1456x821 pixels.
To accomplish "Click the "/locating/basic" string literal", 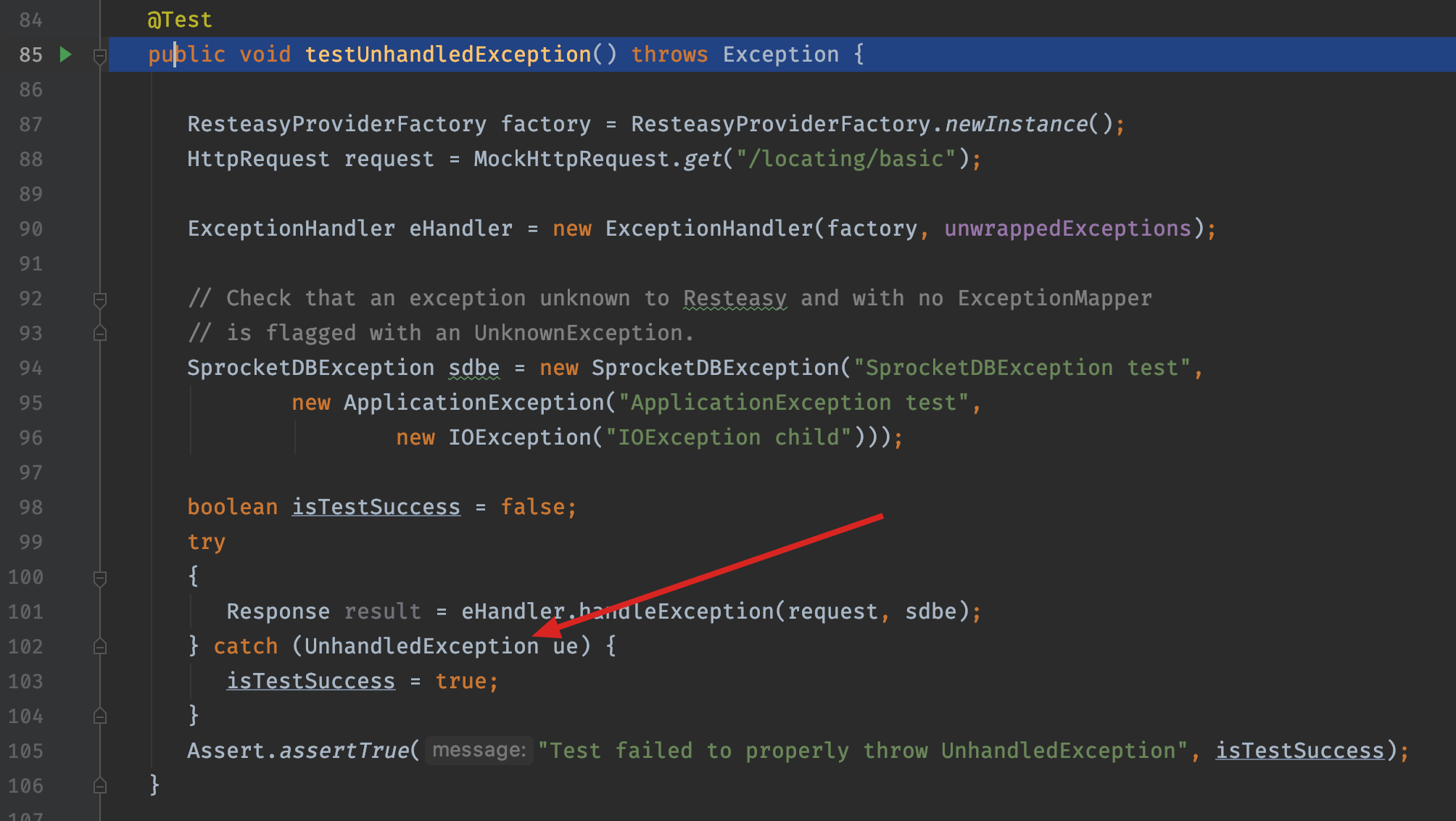I will point(845,159).
